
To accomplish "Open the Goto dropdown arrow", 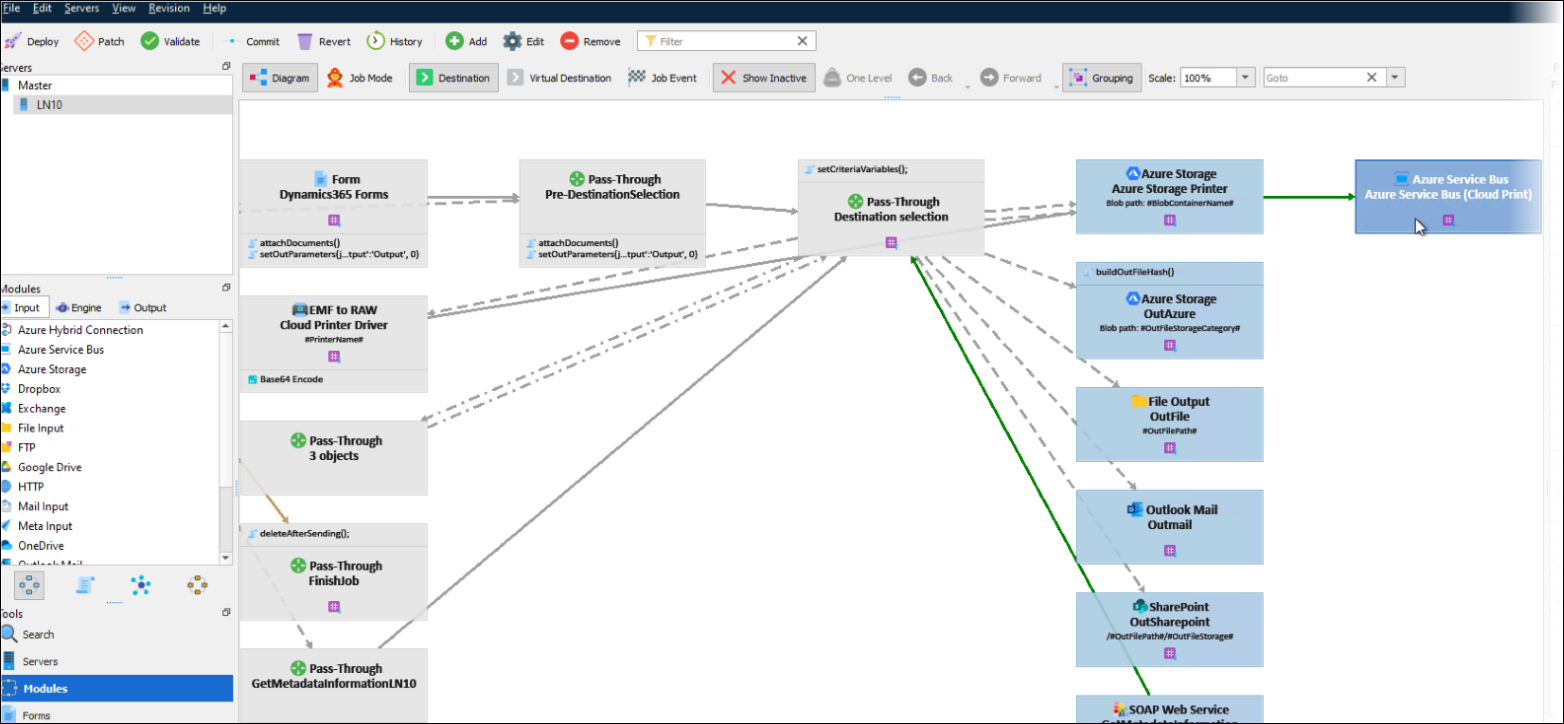I will click(1396, 78).
